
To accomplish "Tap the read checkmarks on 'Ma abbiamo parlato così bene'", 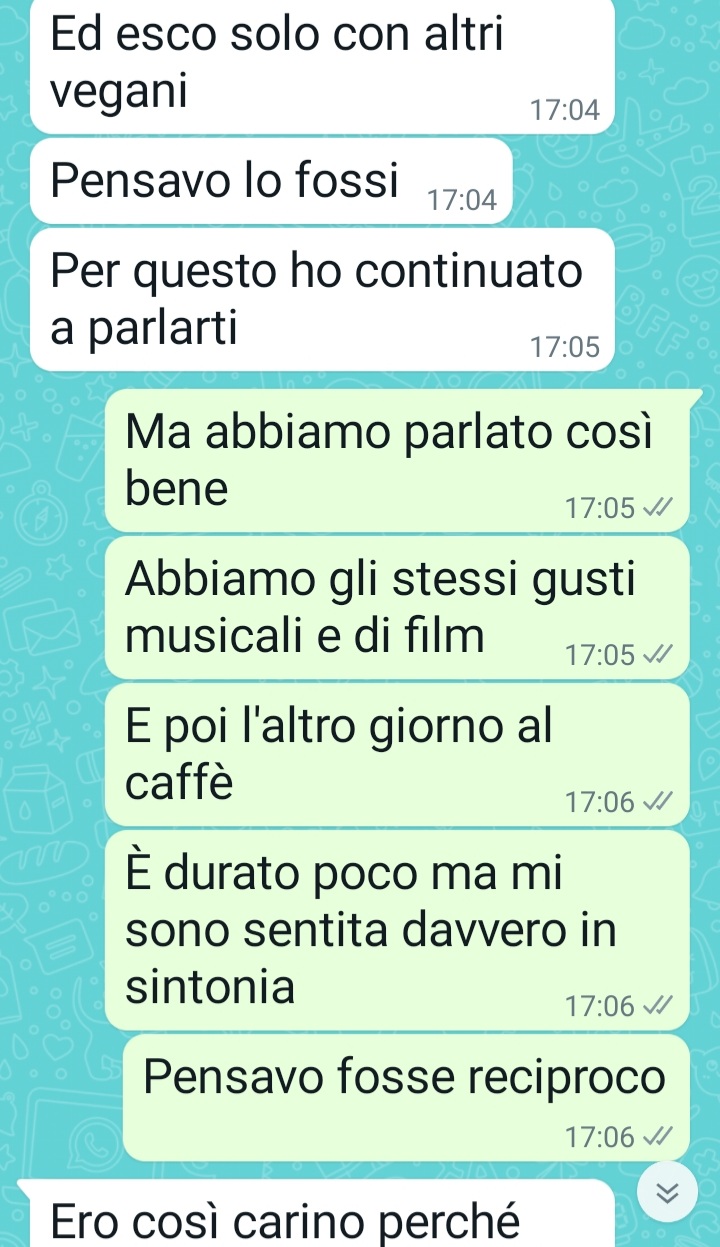I will pos(656,508).
